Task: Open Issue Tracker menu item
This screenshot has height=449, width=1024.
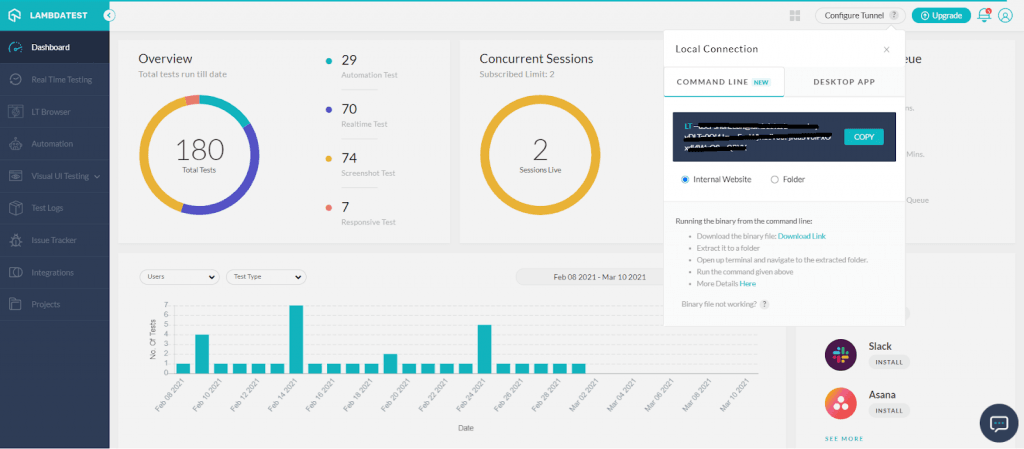Action: click(55, 240)
